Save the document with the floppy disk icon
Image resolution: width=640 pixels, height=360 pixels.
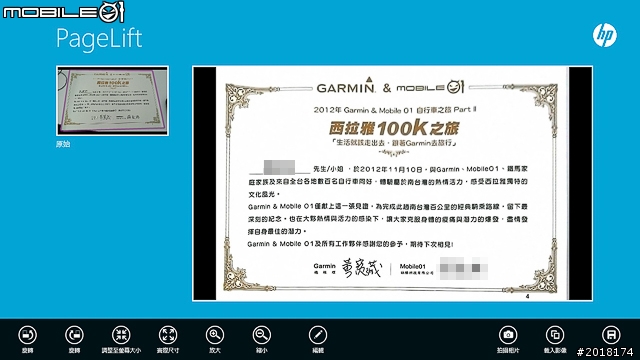coord(611,335)
